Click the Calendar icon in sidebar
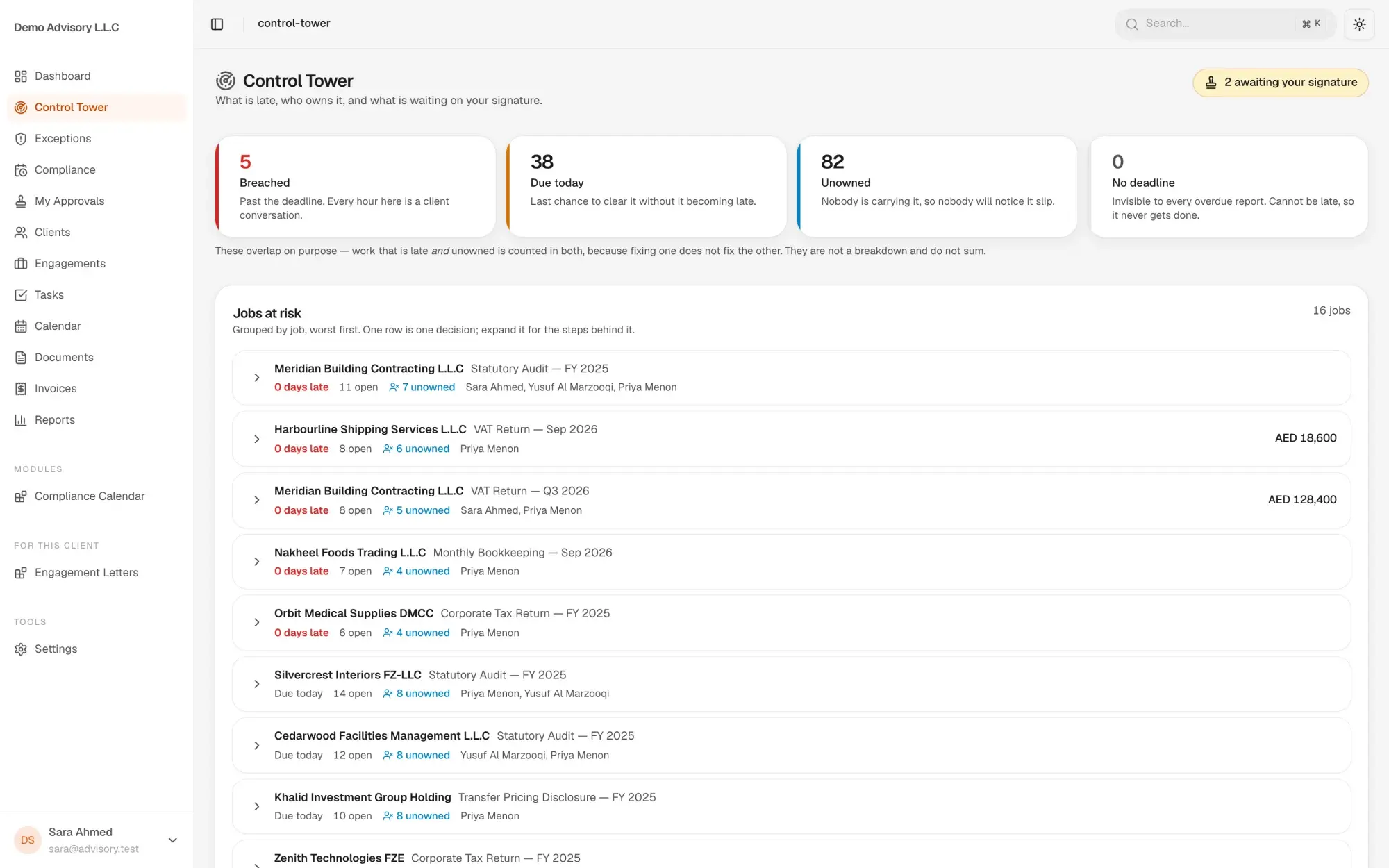 click(21, 326)
